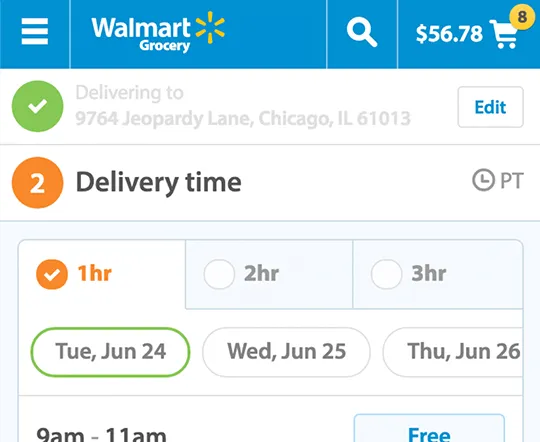
Task: Click the cart badge showing 8 items
Action: tap(522, 17)
